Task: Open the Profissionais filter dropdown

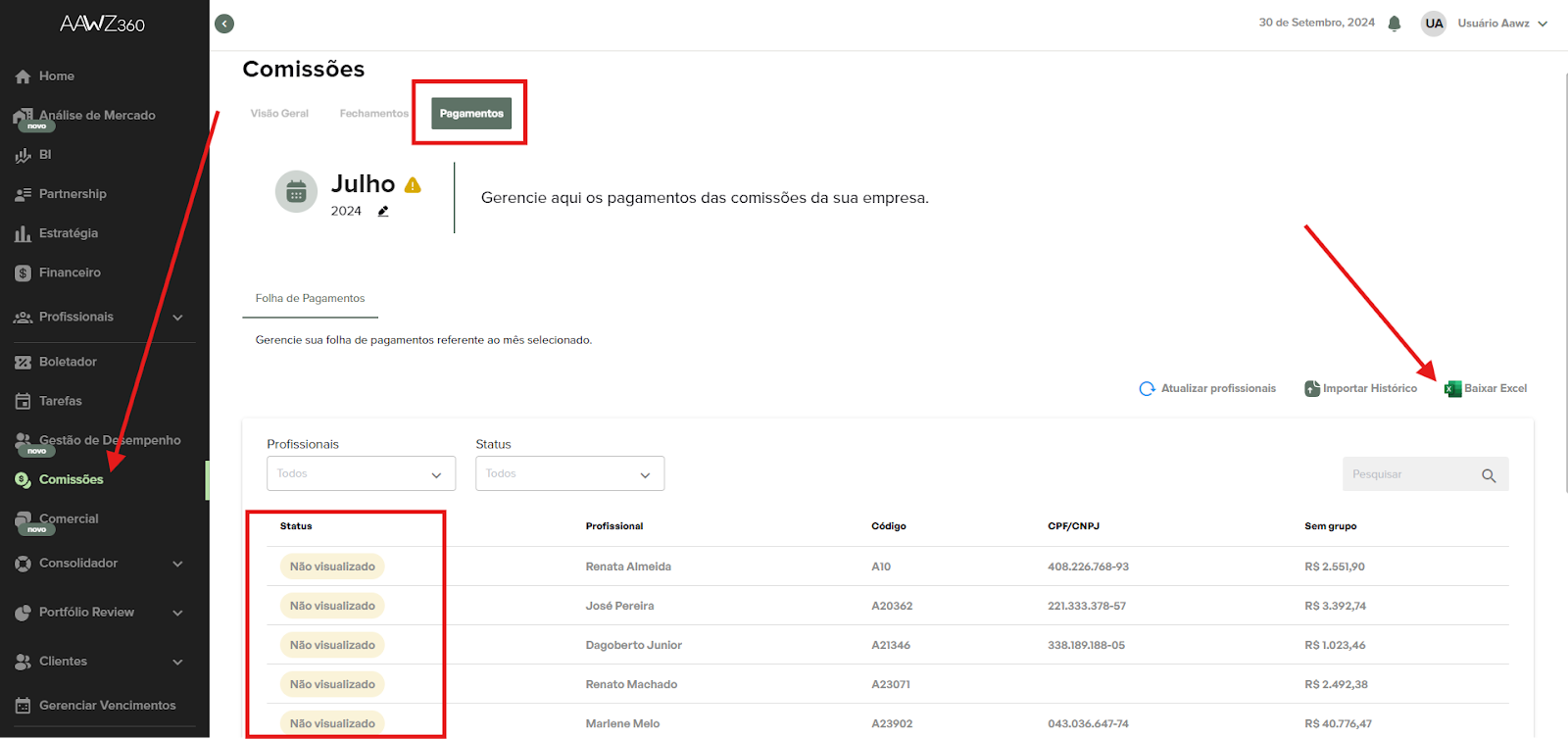Action: [x=361, y=473]
